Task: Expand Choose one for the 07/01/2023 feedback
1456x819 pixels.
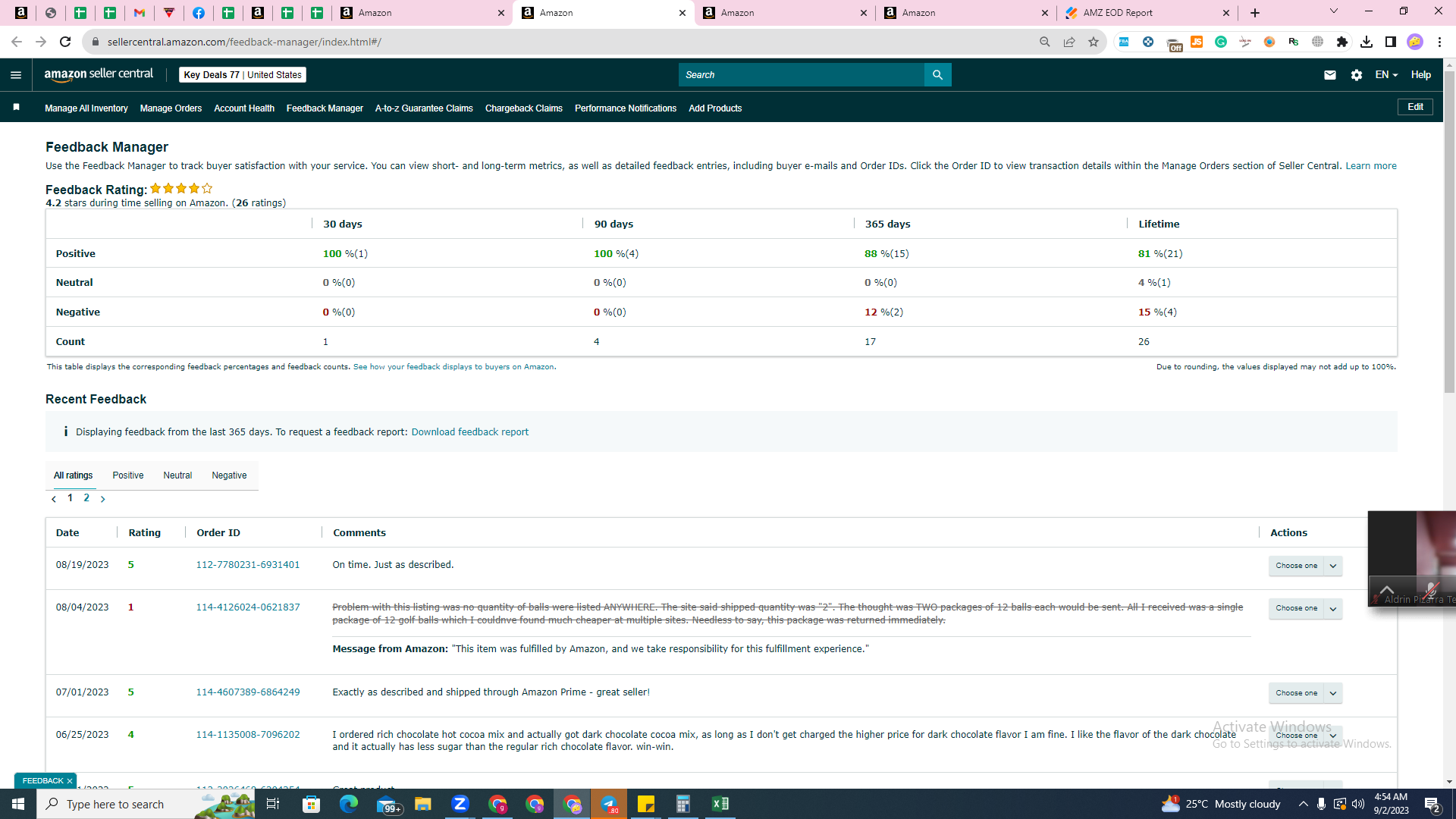Action: point(1305,693)
